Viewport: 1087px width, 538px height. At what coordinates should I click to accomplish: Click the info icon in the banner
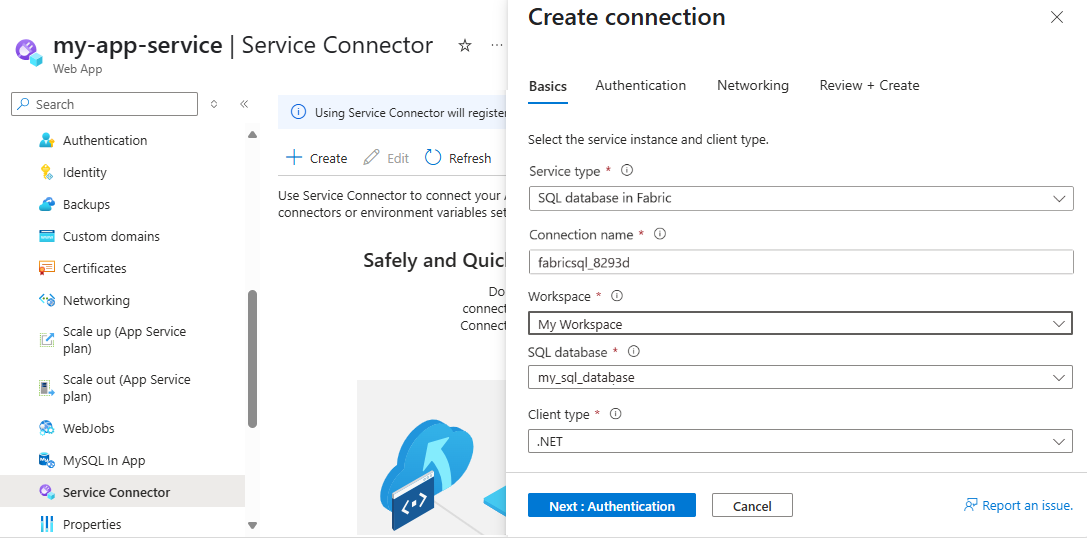(297, 112)
